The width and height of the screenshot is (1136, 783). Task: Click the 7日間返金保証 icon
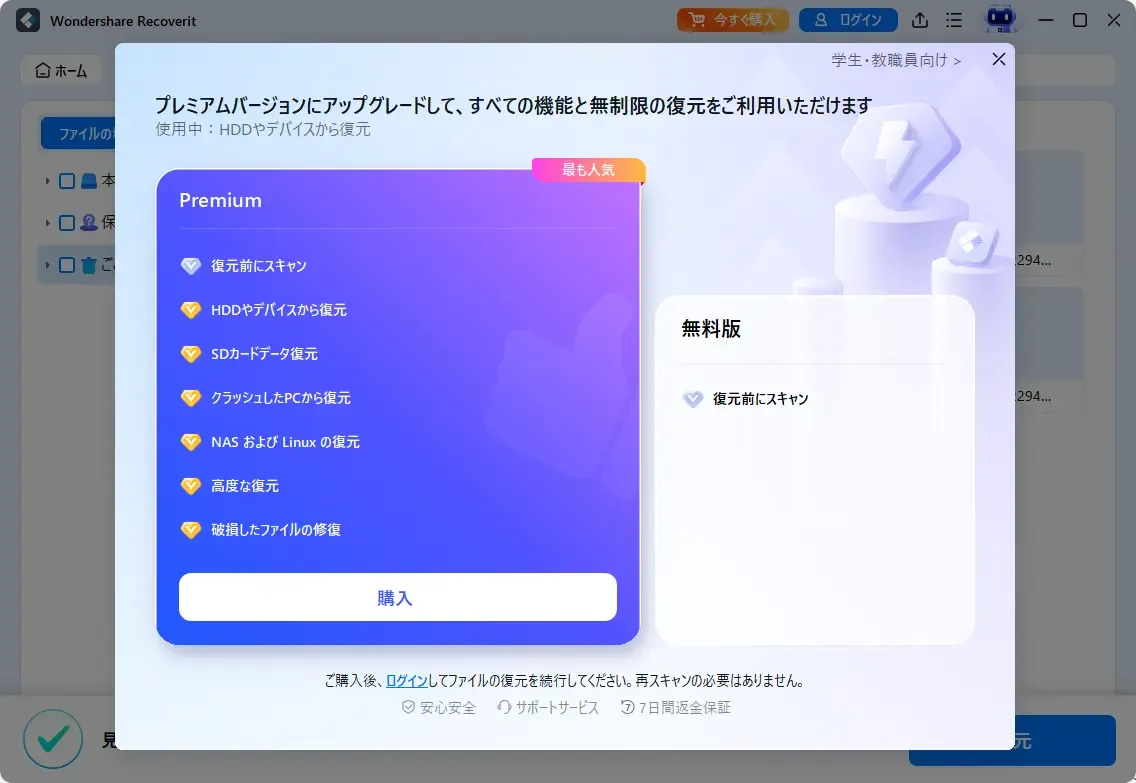pyautogui.click(x=627, y=707)
